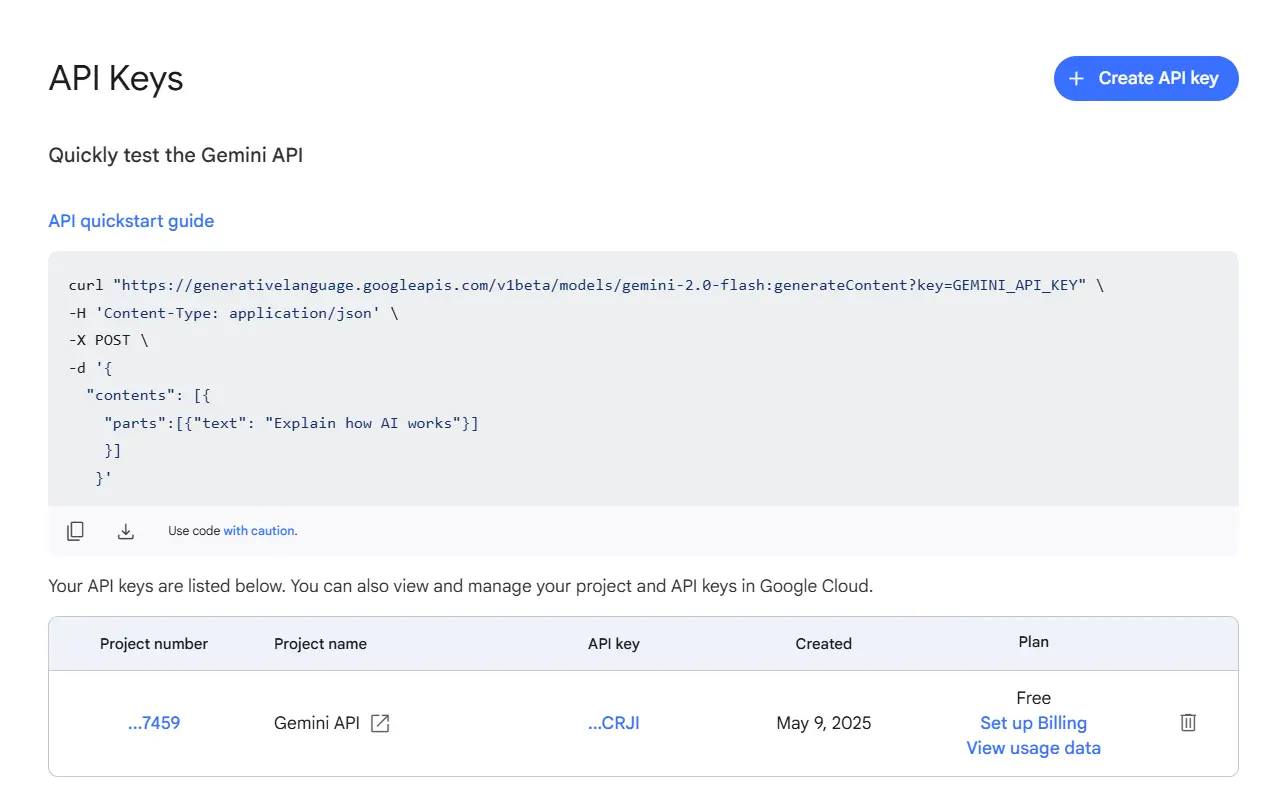Delete the ...CRJI API key with trash icon
Screen dimensions: 1282x793
[x=1188, y=722]
